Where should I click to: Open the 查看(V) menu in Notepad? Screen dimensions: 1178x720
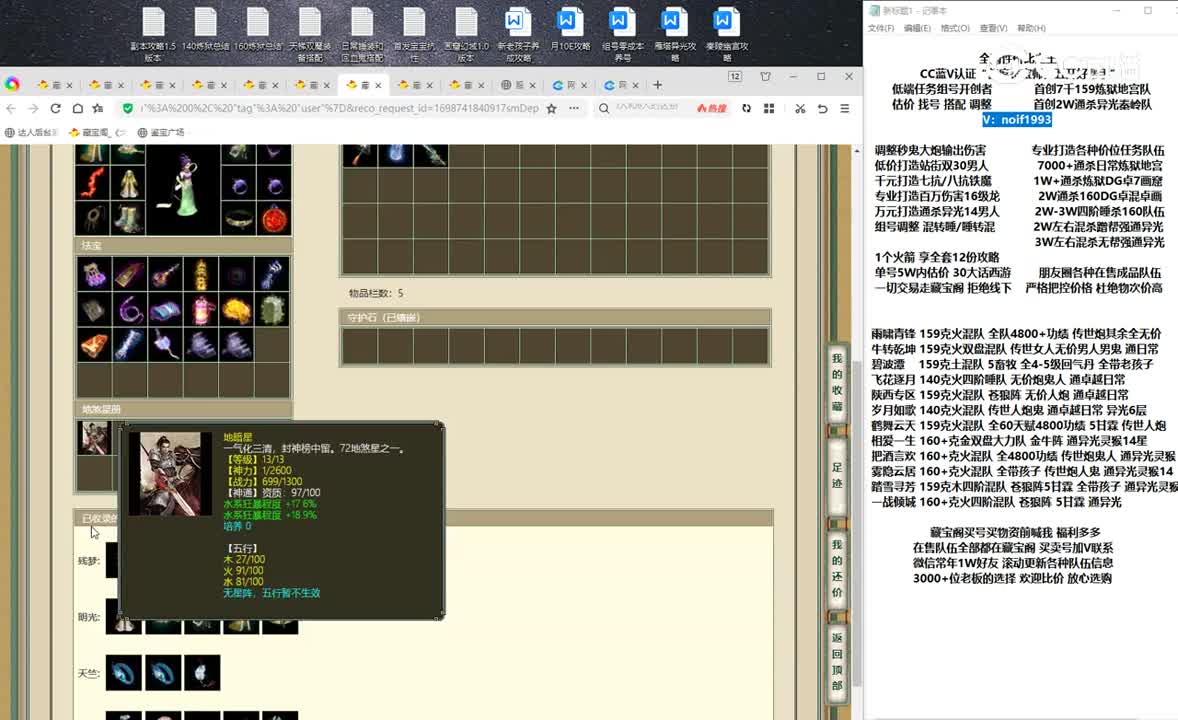pyautogui.click(x=993, y=29)
